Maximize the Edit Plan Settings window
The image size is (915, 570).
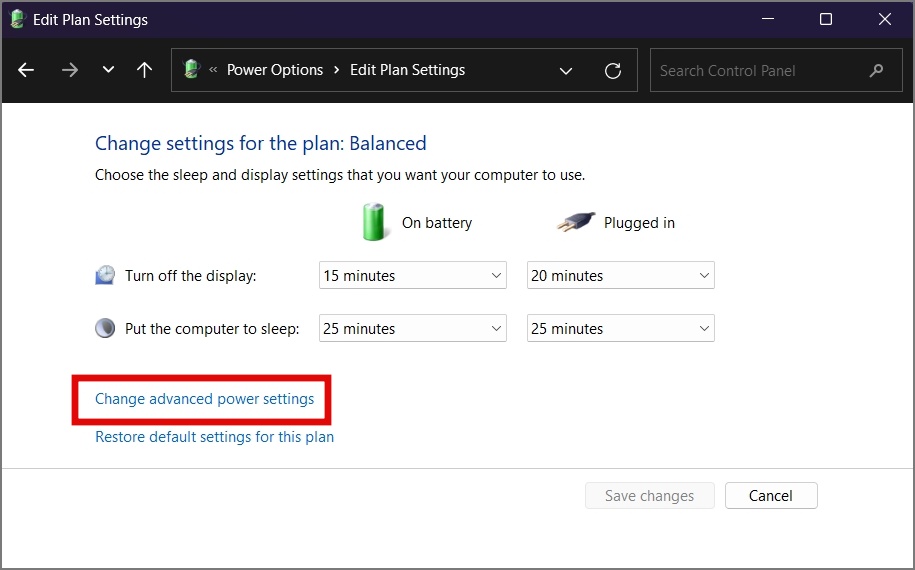[x=826, y=19]
